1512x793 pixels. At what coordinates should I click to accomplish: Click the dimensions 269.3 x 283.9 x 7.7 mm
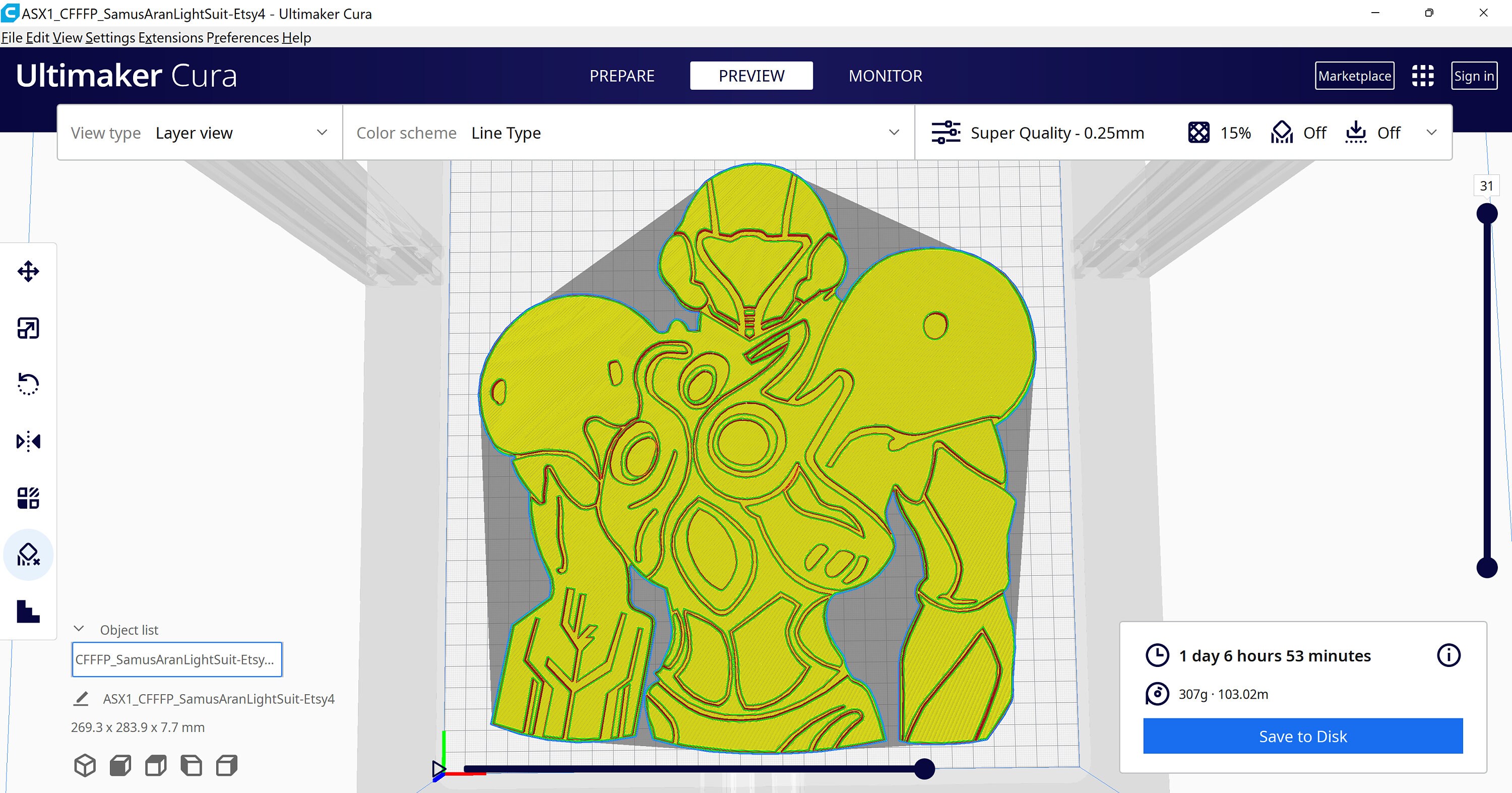tap(138, 727)
